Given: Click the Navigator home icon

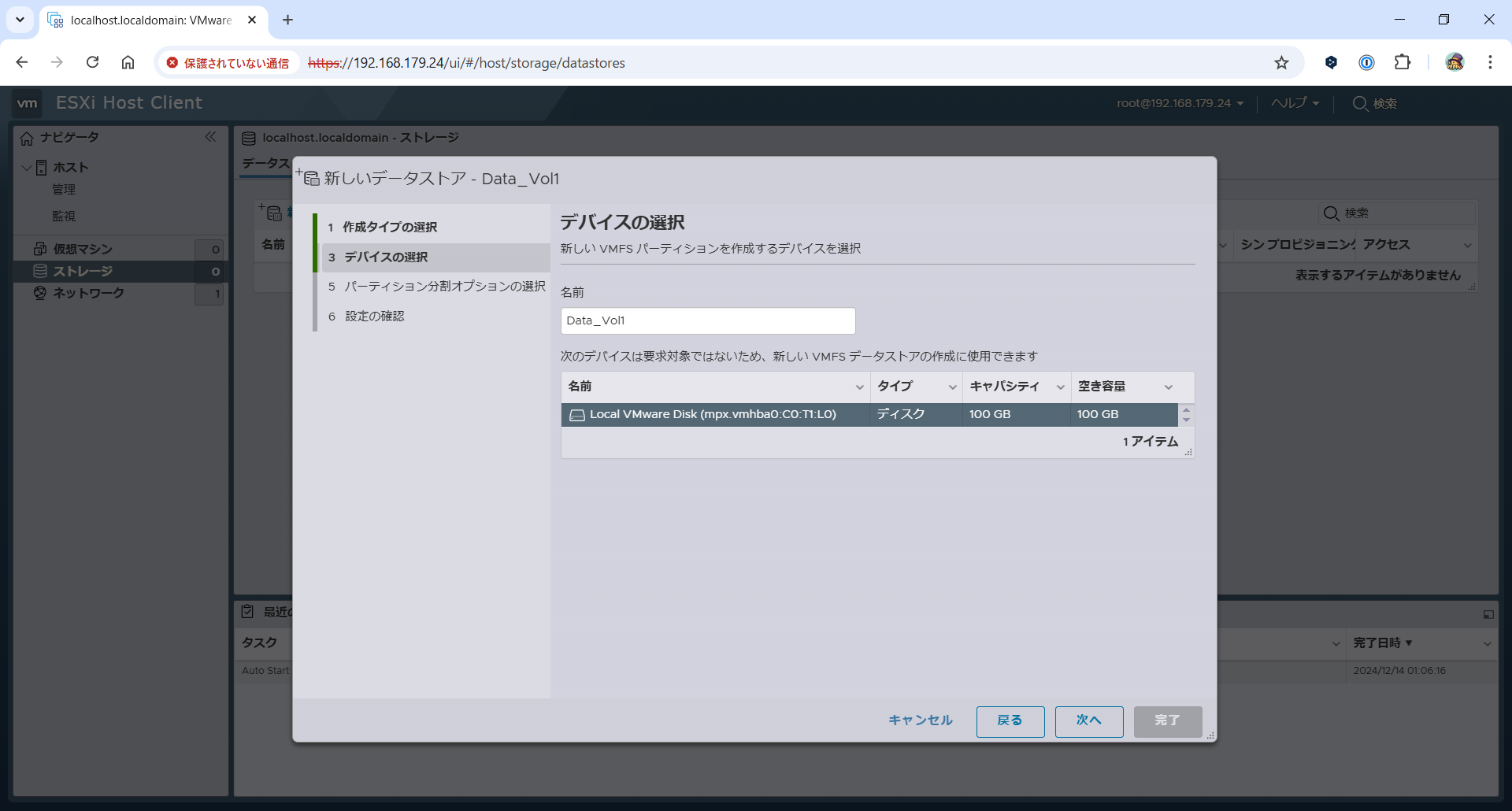Looking at the screenshot, I should click(27, 138).
